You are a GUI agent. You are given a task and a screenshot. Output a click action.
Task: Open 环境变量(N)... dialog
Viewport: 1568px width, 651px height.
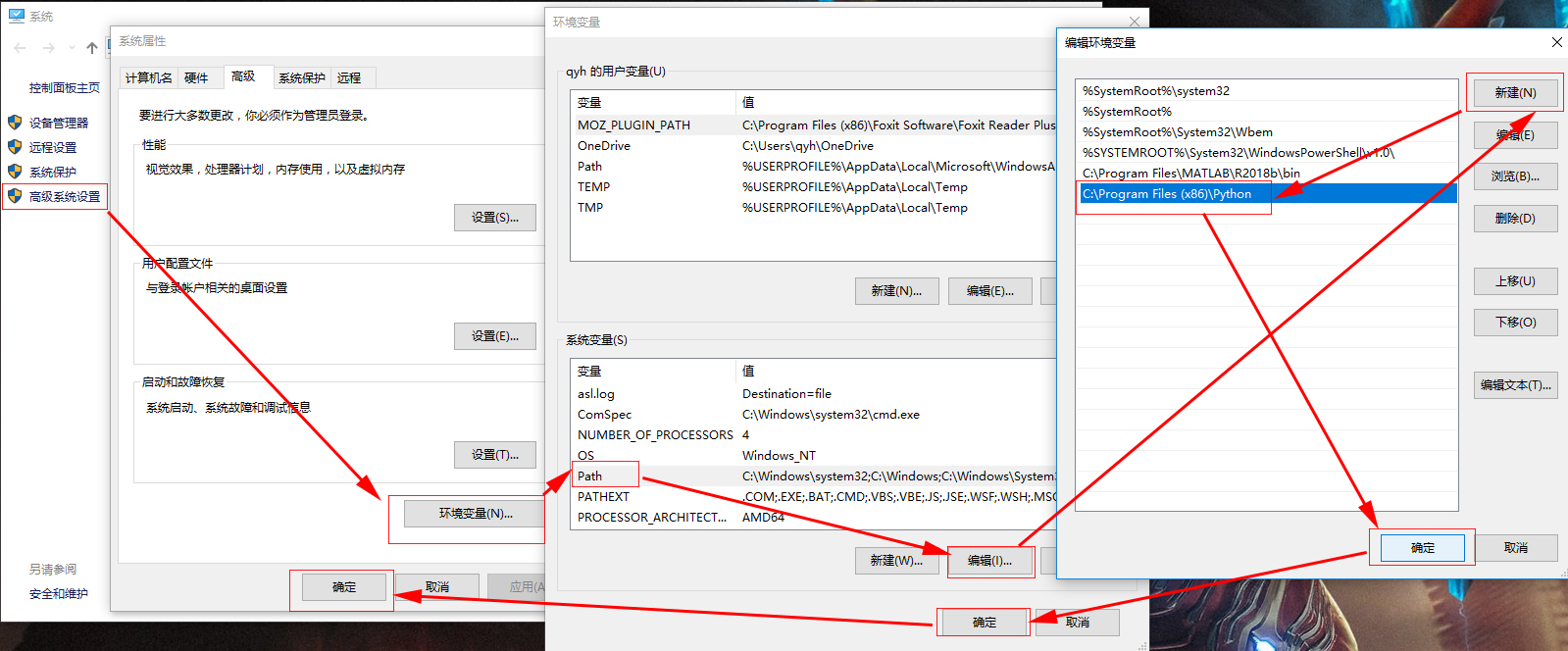coord(476,514)
